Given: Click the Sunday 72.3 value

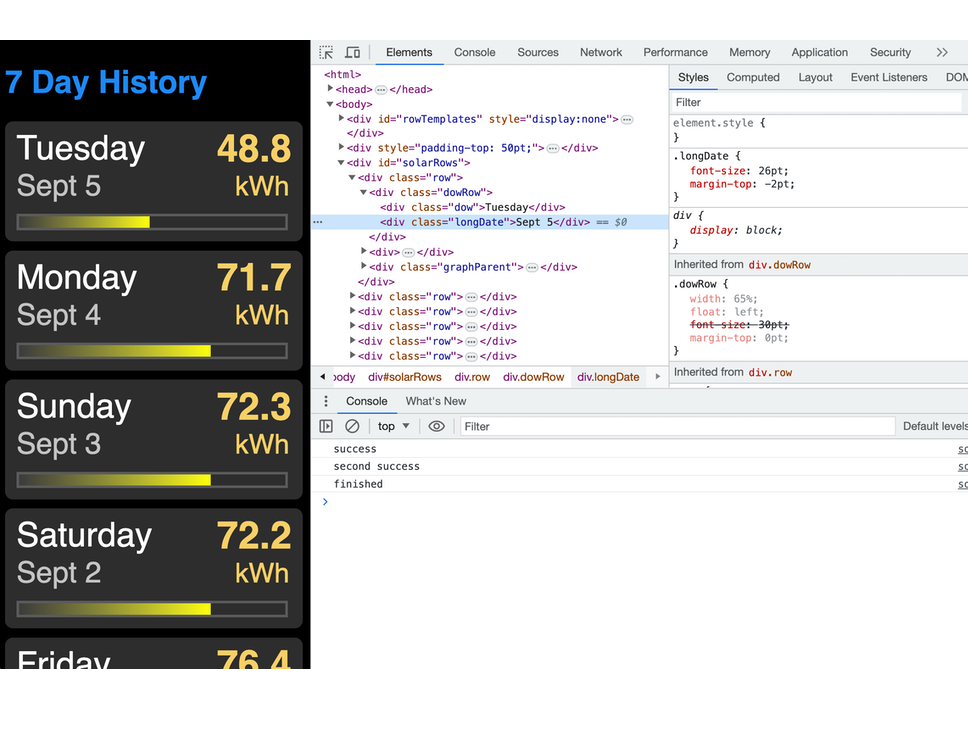Looking at the screenshot, I should point(254,407).
